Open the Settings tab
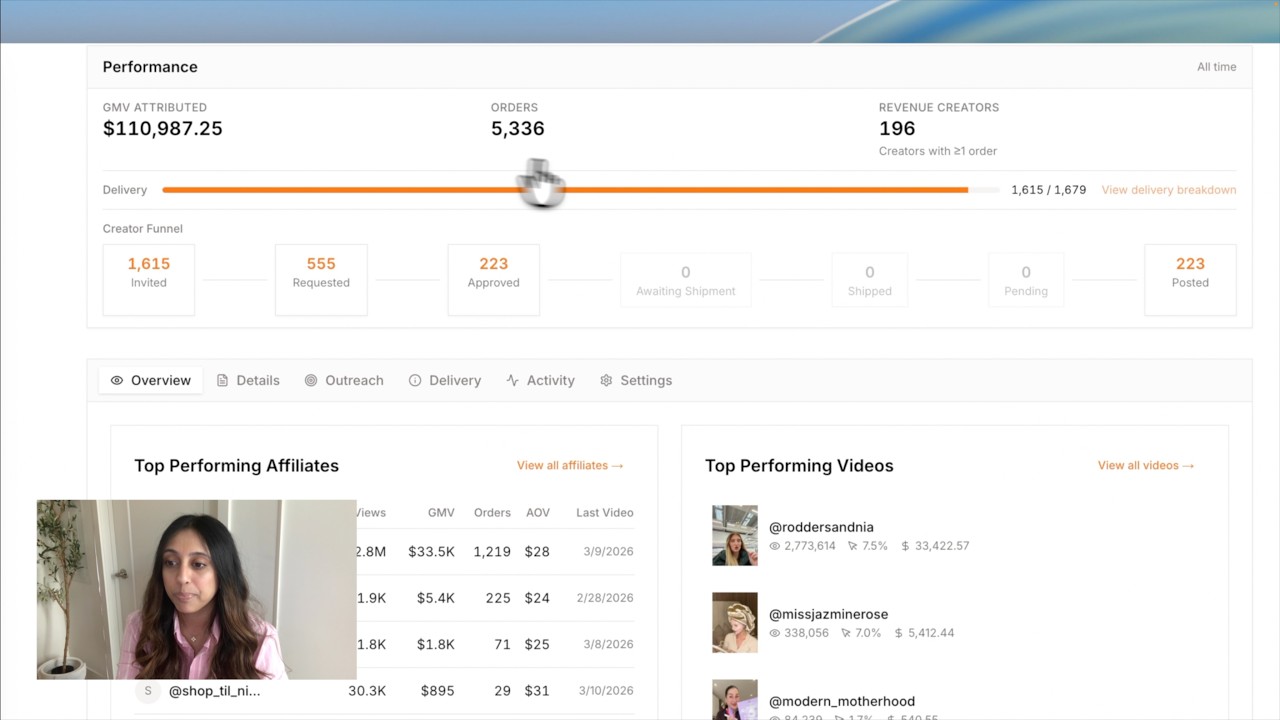The width and height of the screenshot is (1280, 720). click(x=636, y=380)
